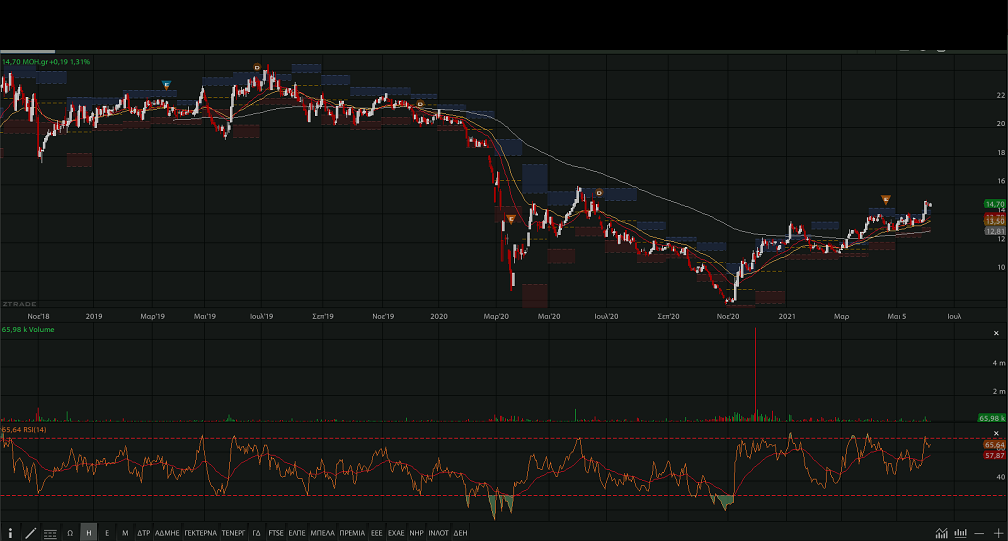1008x541 pixels.
Task: Switch to the M timeframe
Action: click(125, 534)
